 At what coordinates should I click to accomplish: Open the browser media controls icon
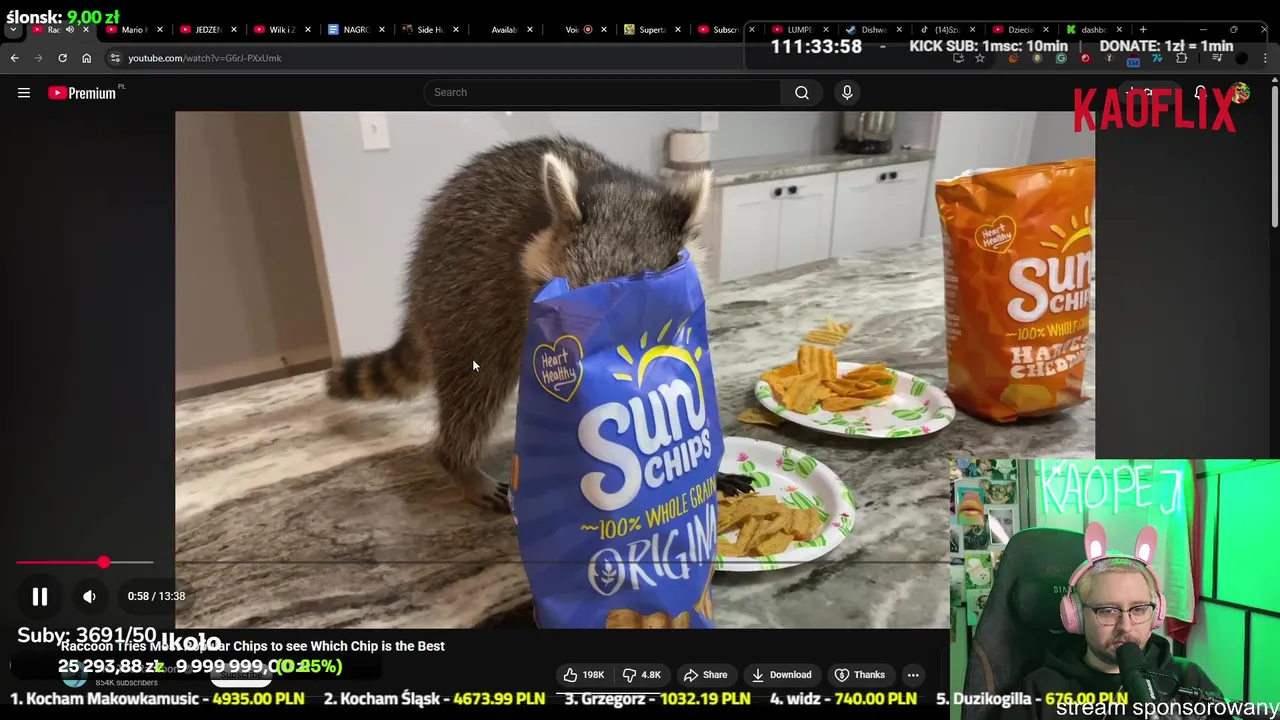(1217, 58)
